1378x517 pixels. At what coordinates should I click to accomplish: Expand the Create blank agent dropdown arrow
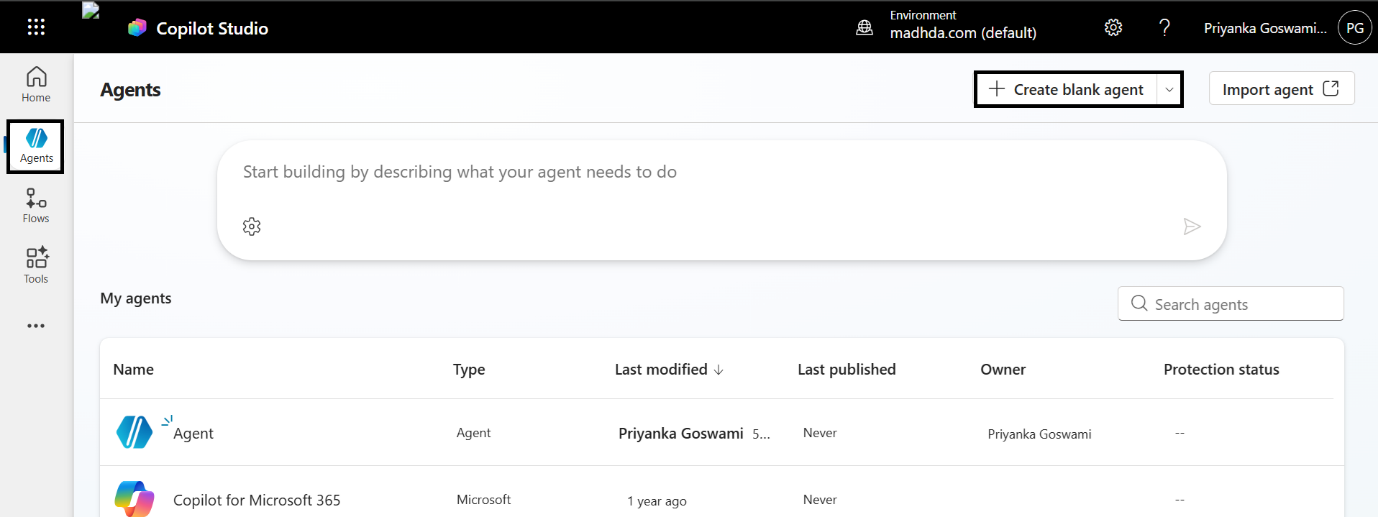[x=1170, y=89]
